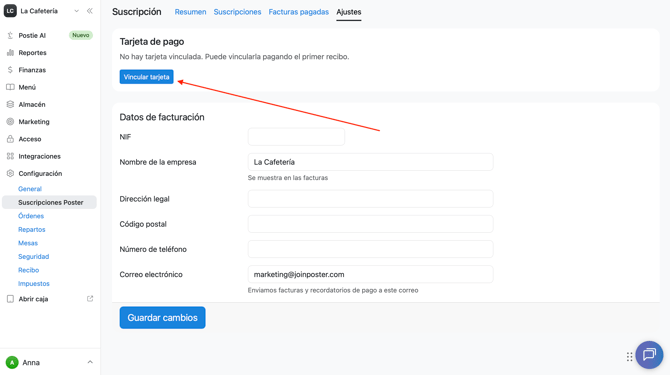Image resolution: width=670 pixels, height=375 pixels.
Task: Open the Recibo settings link
Action: click(x=29, y=270)
